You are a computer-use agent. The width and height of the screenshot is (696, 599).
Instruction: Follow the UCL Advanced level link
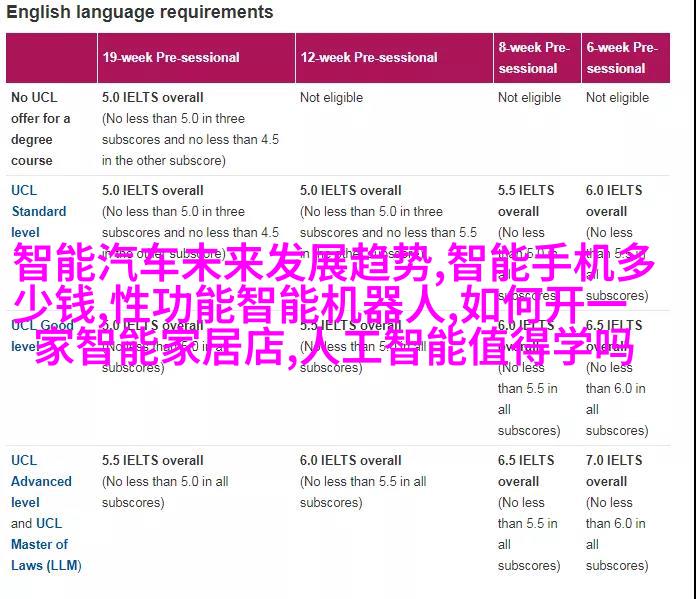(41, 481)
